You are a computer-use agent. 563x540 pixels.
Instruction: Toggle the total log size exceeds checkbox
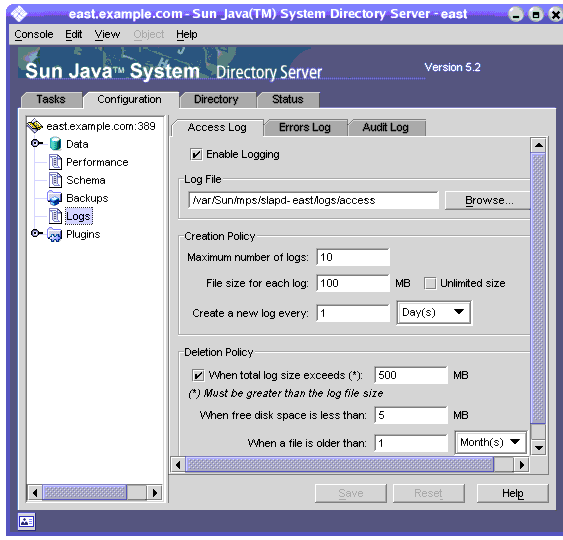tap(198, 375)
